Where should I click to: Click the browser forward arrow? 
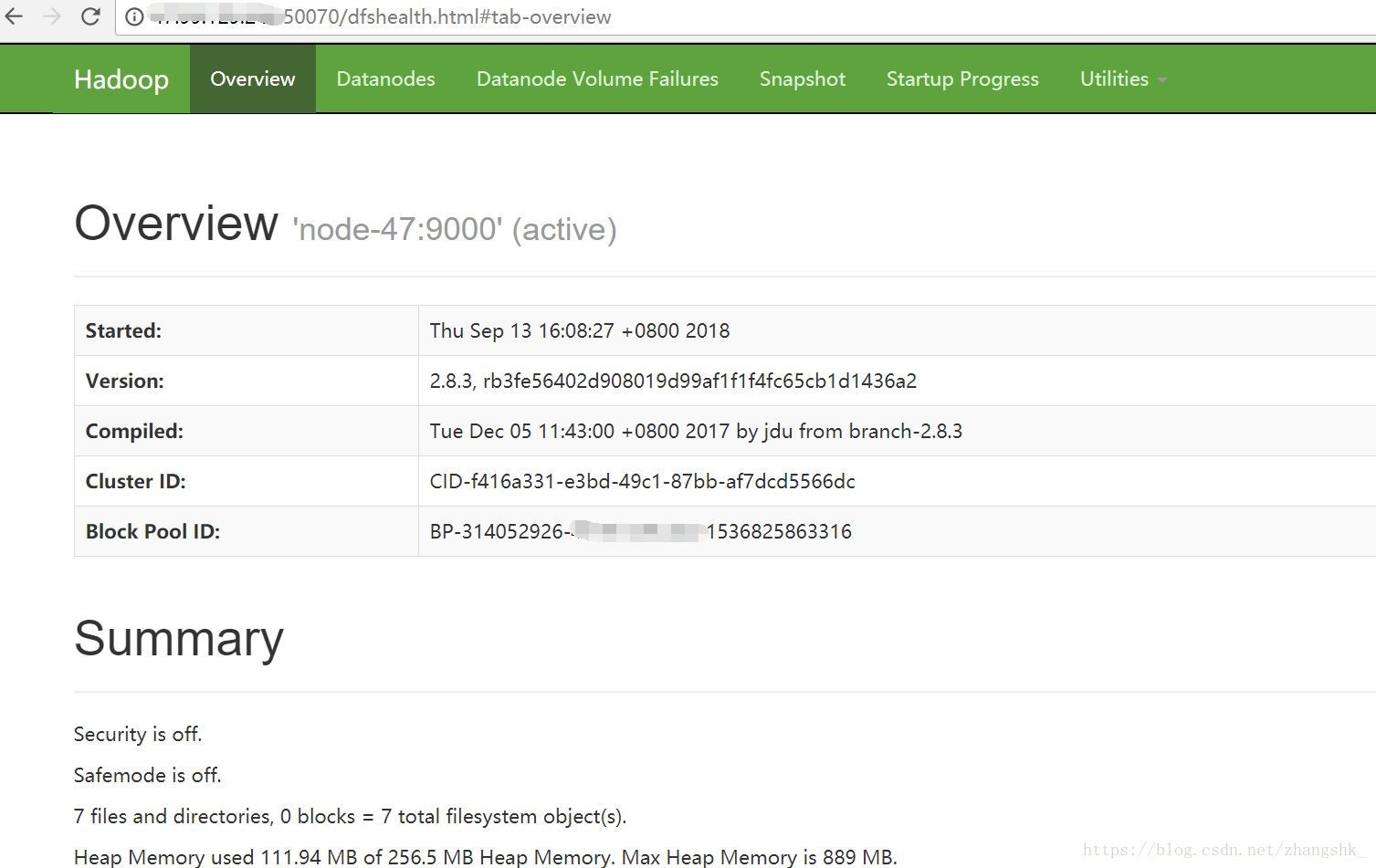coord(52,16)
